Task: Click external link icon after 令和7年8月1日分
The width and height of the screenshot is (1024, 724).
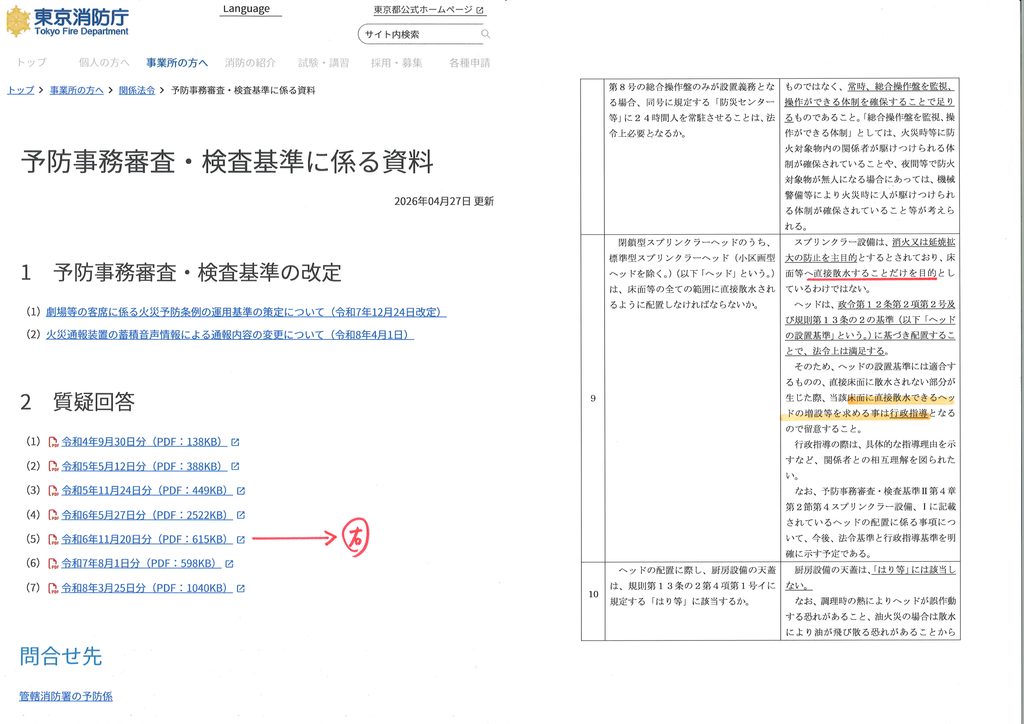Action: (x=229, y=563)
